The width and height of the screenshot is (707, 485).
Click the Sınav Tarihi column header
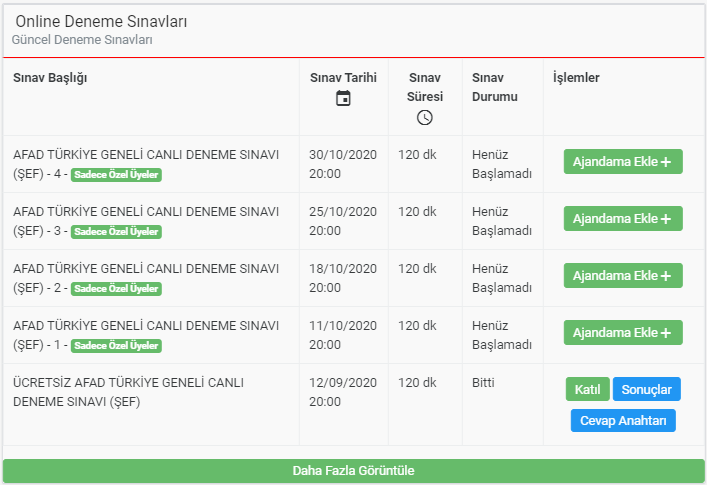[x=343, y=78]
